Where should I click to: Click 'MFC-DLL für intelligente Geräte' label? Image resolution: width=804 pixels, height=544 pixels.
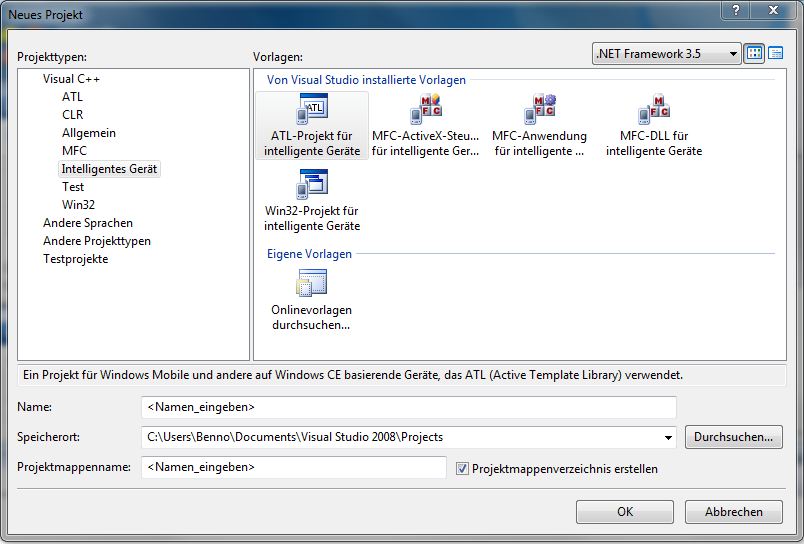point(654,144)
